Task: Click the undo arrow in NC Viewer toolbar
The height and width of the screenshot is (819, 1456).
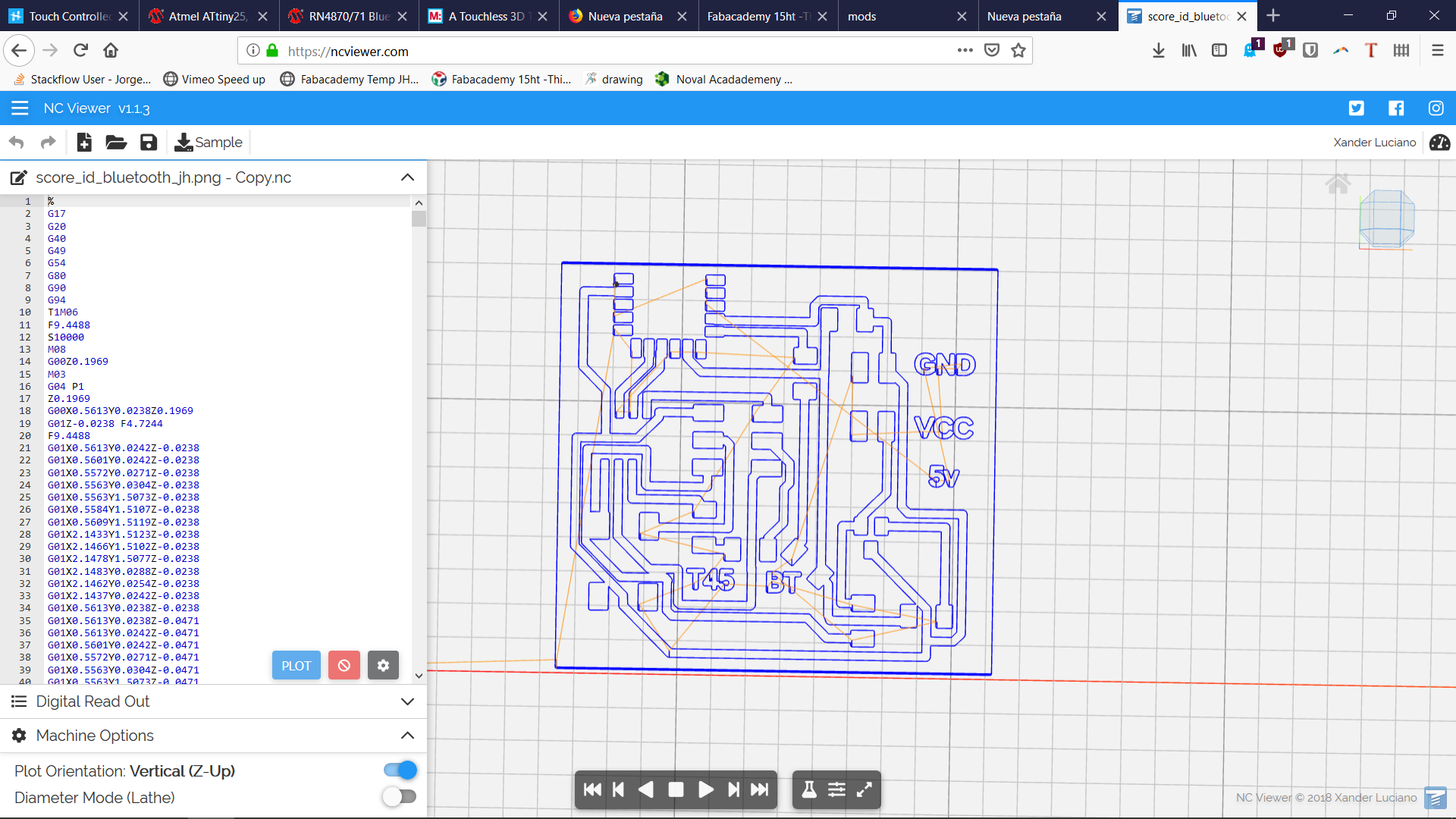Action: (x=17, y=142)
